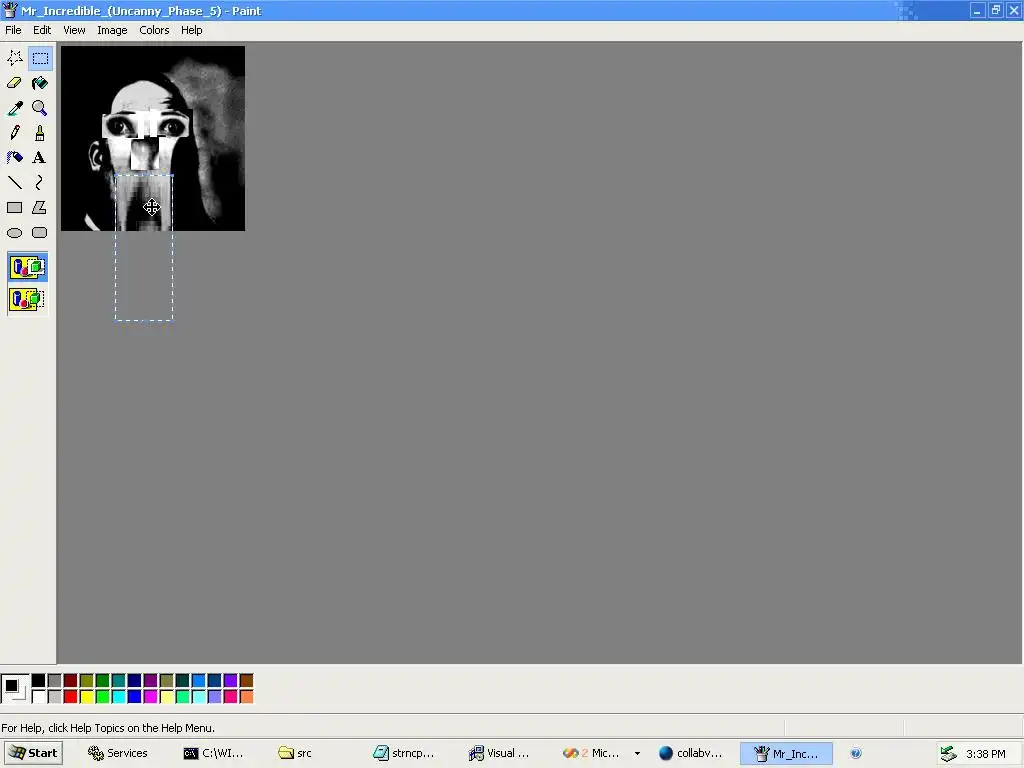Pick the violet swatch in top row
The height and width of the screenshot is (768, 1024).
coord(231,681)
